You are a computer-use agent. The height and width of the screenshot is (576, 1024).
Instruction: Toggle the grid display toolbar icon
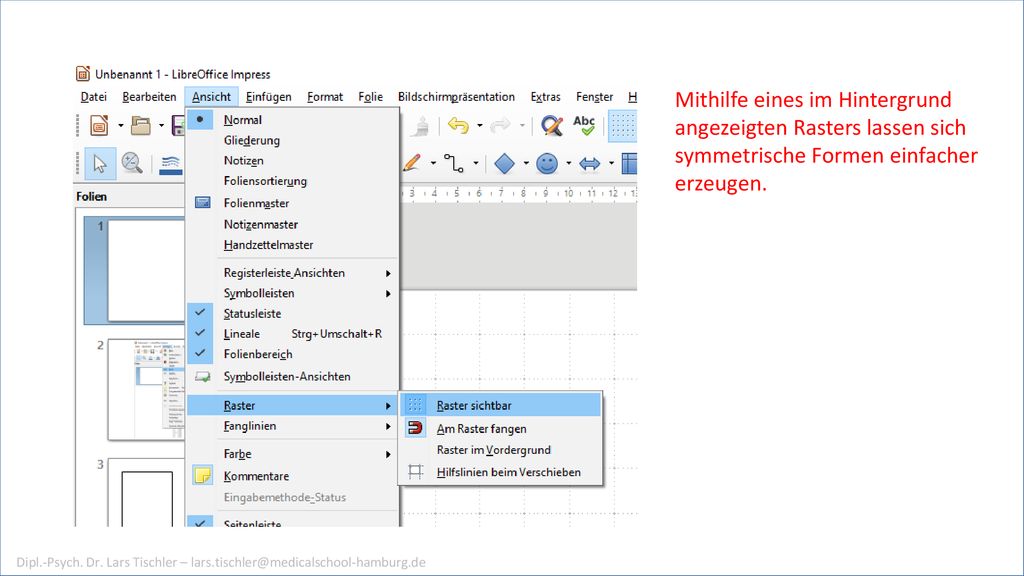(623, 125)
